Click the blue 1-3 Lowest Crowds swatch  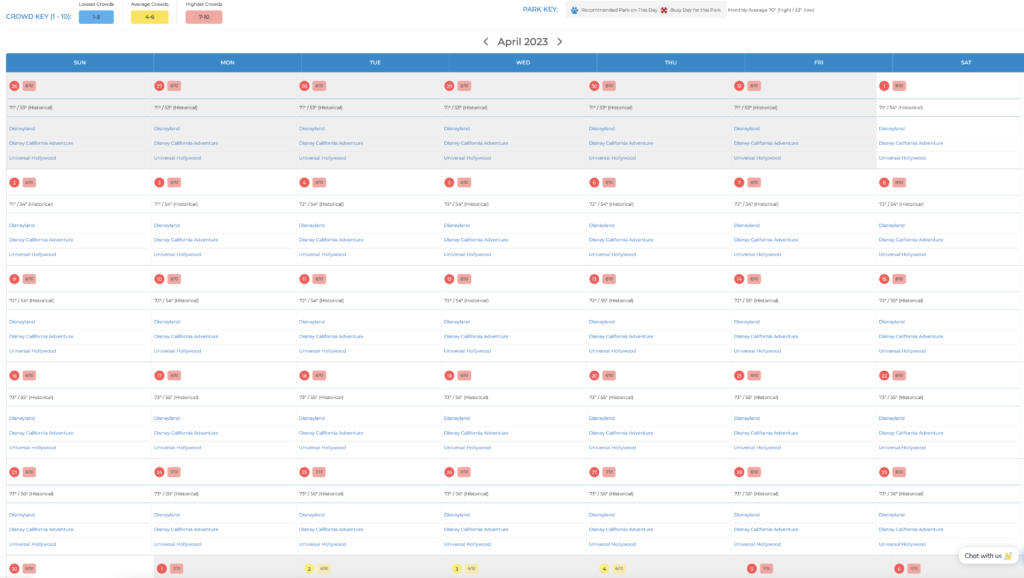(96, 17)
